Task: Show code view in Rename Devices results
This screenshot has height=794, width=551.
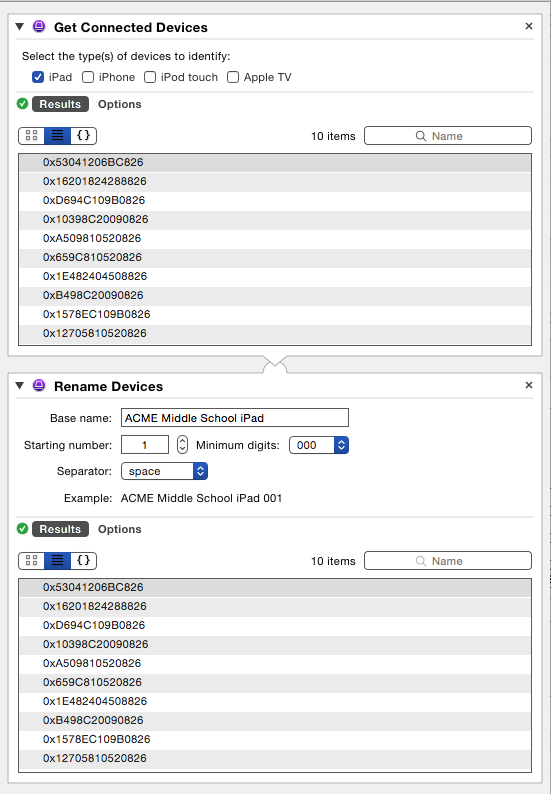Action: (x=84, y=561)
